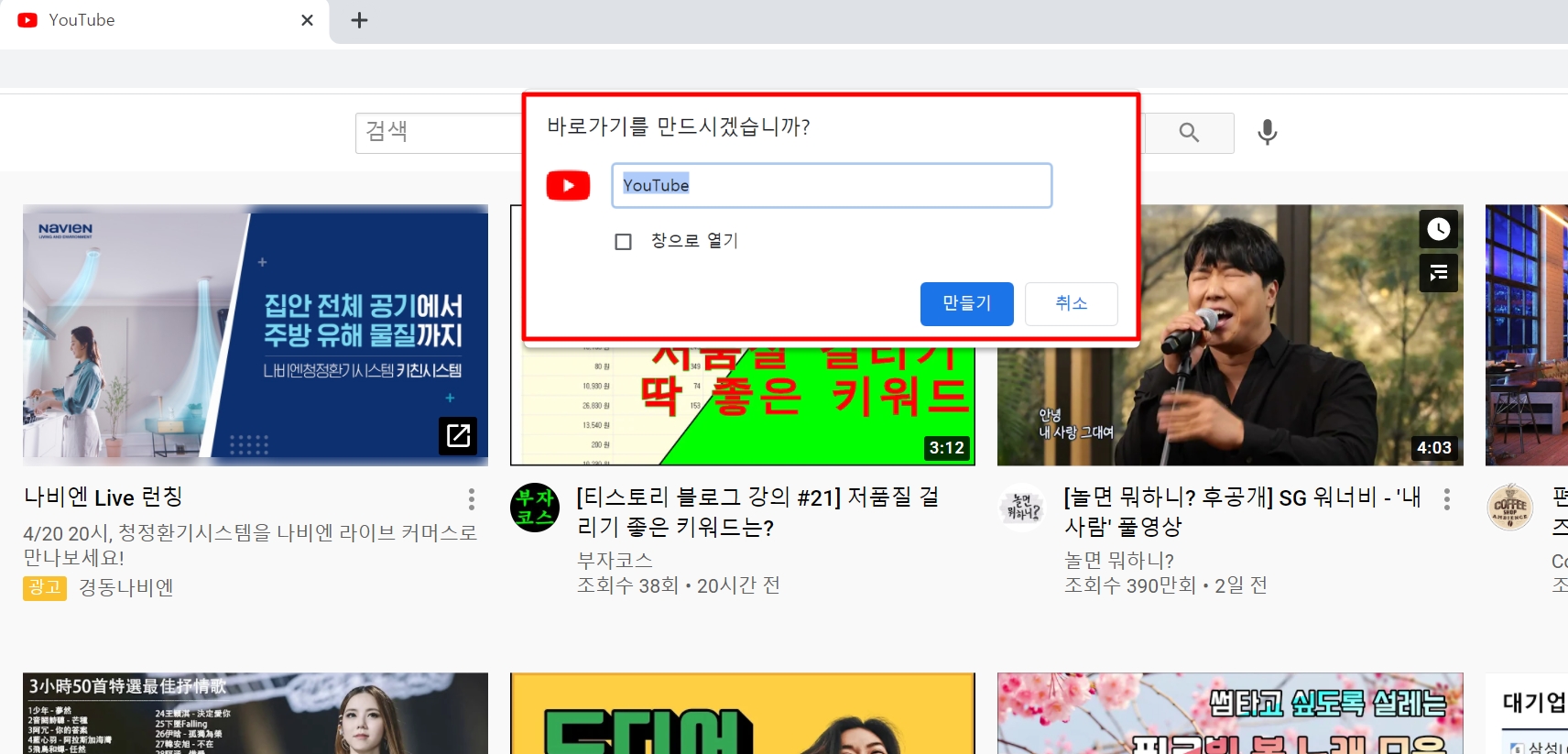Open a new browser tab with plus
Viewport: 1568px width, 754px height.
point(359,20)
